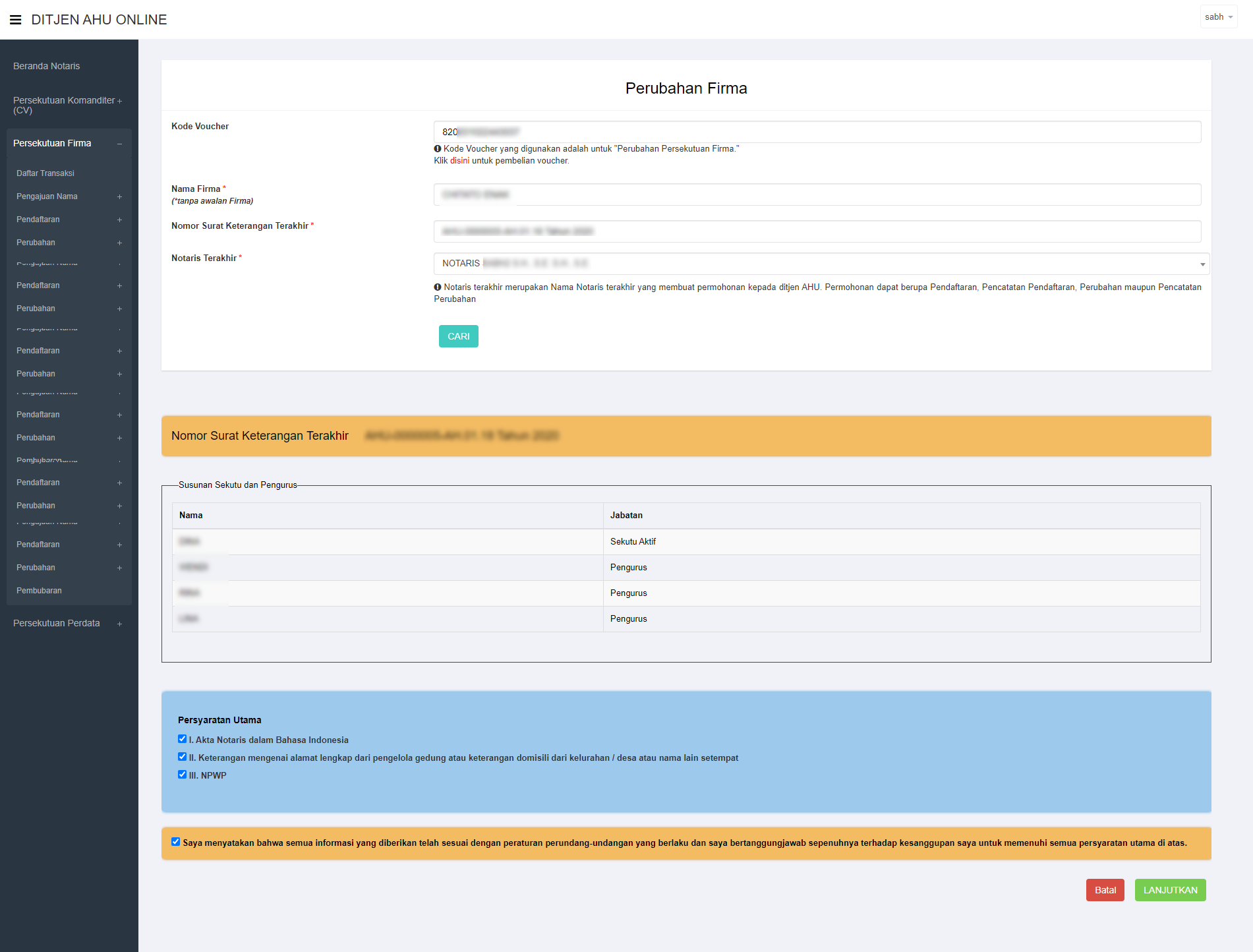This screenshot has height=952, width=1253.
Task: Click info icon beside Kode Voucher note
Action: tap(438, 149)
